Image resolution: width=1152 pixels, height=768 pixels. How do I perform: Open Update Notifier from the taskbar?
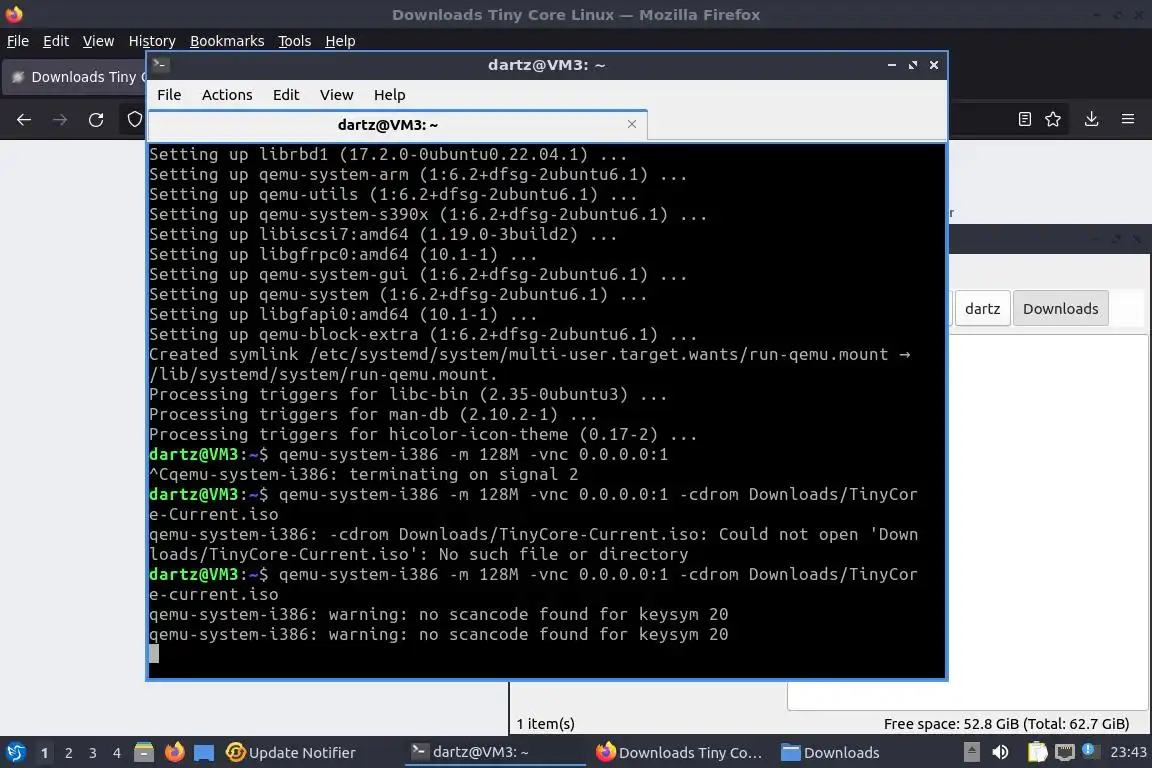(x=291, y=753)
